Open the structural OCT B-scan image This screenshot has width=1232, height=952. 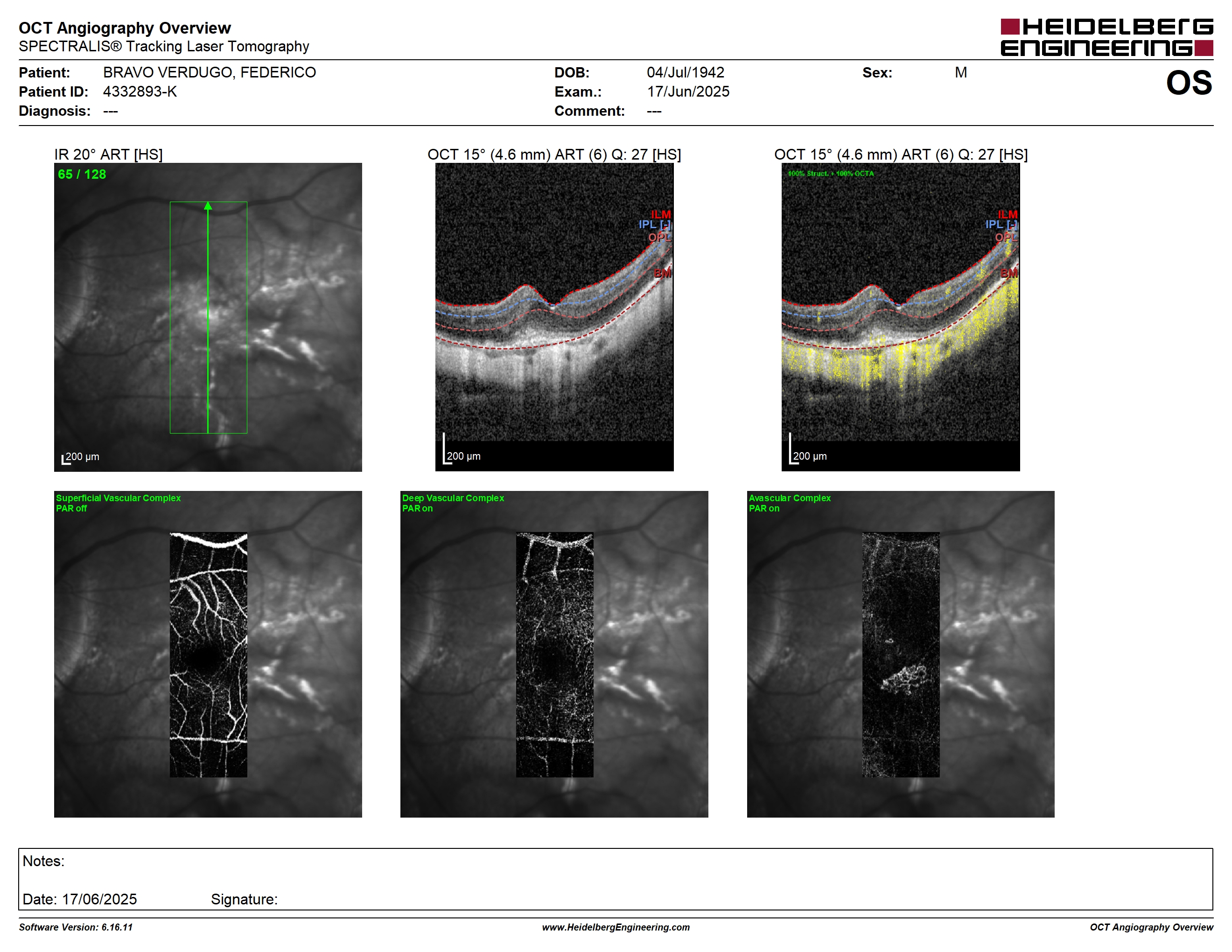pos(554,317)
